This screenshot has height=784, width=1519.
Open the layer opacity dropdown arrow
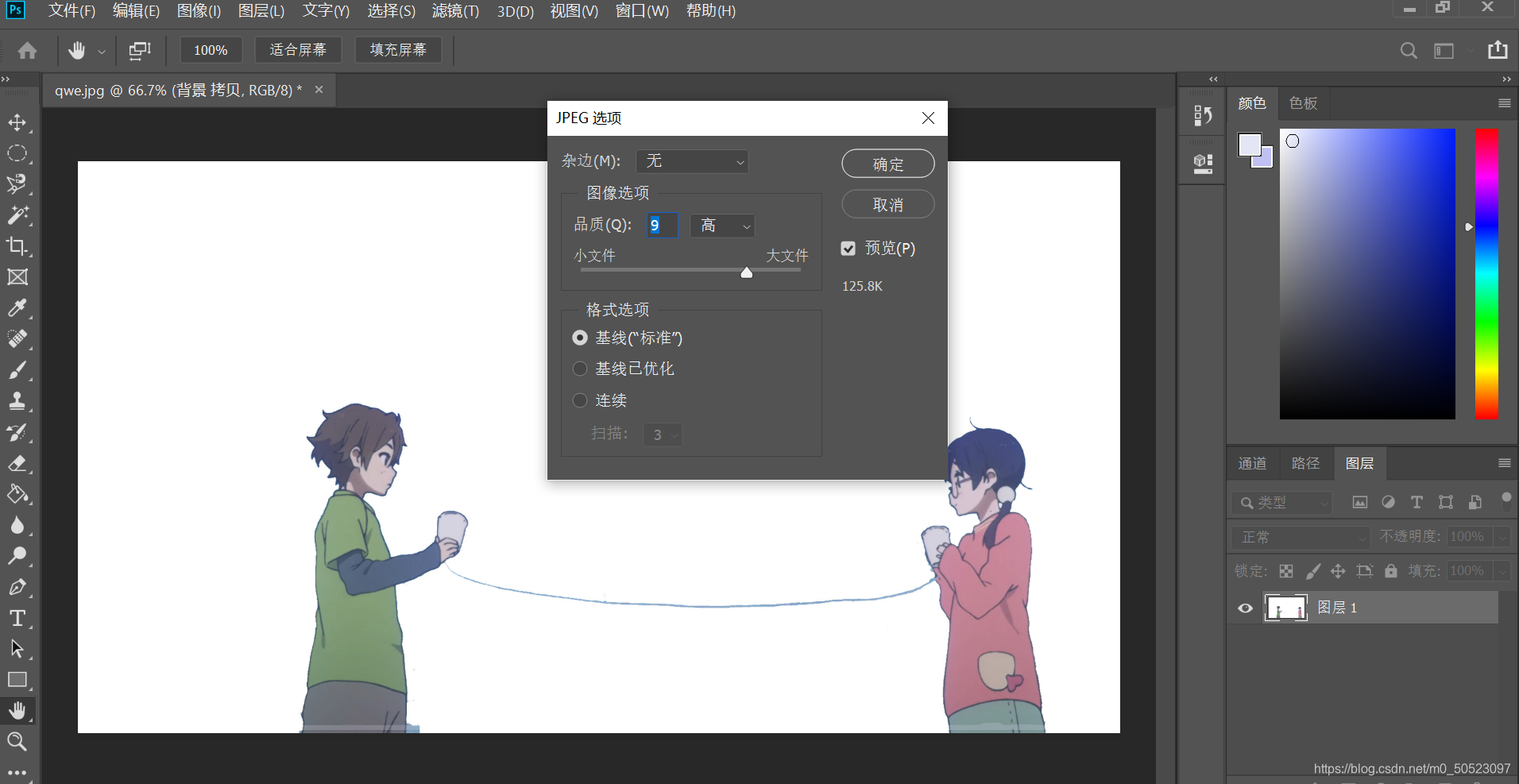[x=1502, y=538]
